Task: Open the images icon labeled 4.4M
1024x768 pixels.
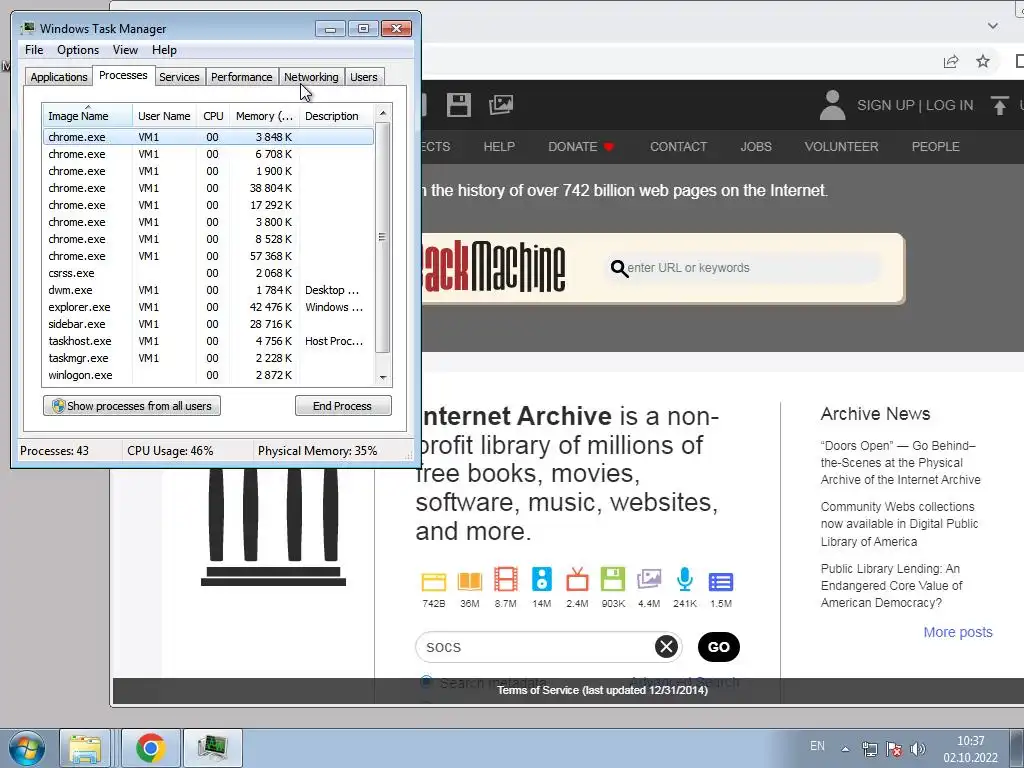Action: (649, 579)
